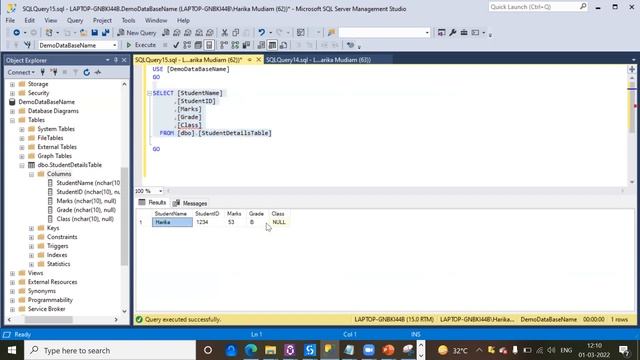Close the Object Explorer panel

pyautogui.click(x=124, y=60)
